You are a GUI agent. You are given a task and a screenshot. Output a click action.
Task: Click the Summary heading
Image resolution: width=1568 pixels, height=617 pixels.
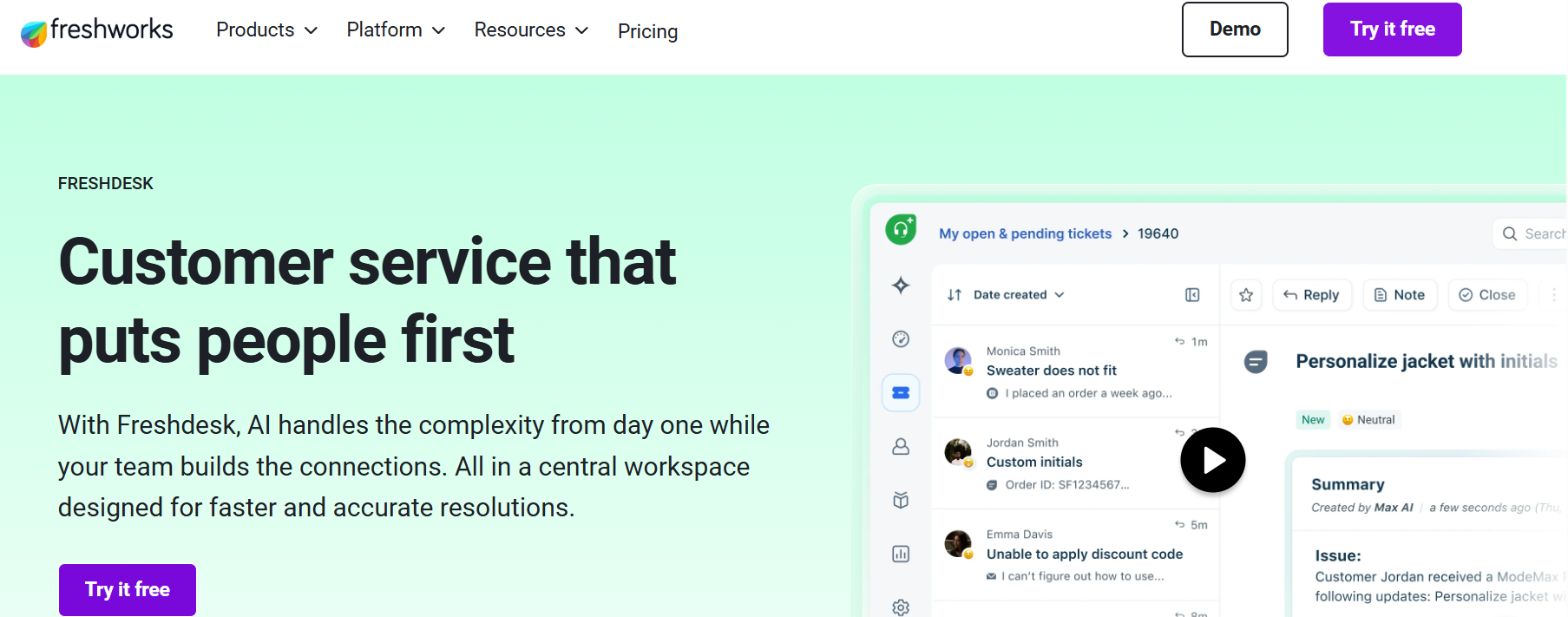pos(1348,484)
